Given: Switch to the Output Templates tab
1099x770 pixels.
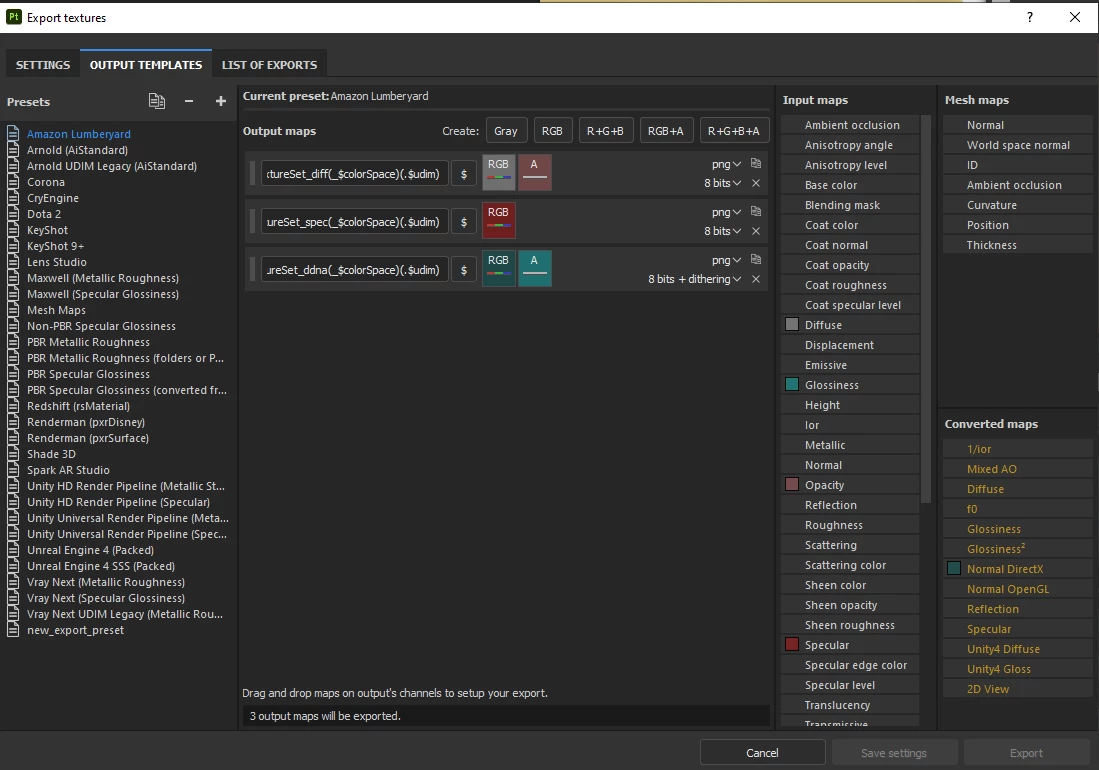Looking at the screenshot, I should pyautogui.click(x=146, y=64).
